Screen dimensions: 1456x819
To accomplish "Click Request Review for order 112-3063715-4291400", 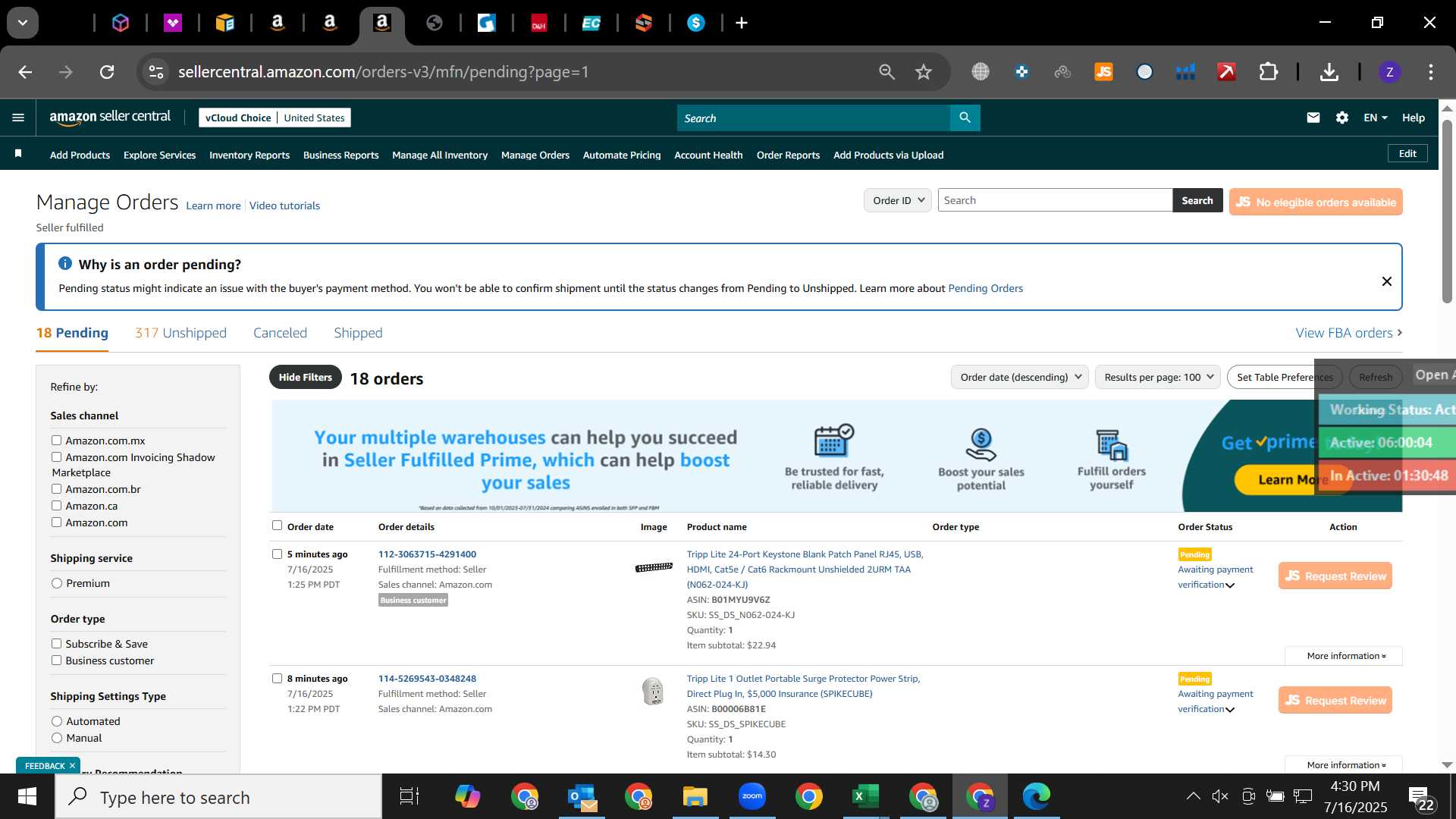I will [1335, 576].
